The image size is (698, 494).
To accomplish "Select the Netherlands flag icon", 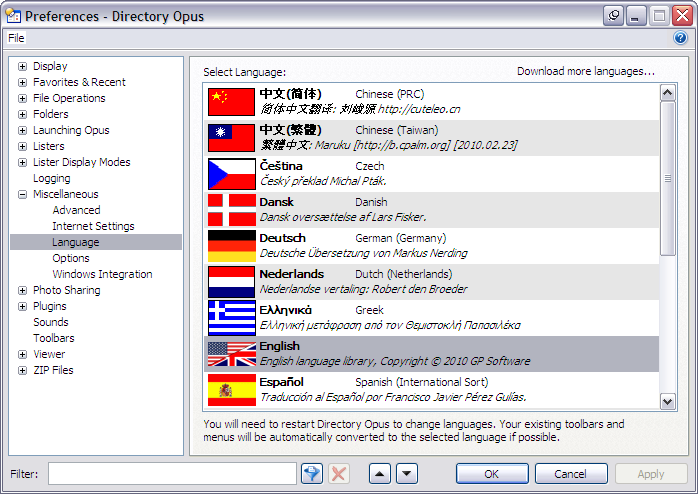I will coord(231,282).
